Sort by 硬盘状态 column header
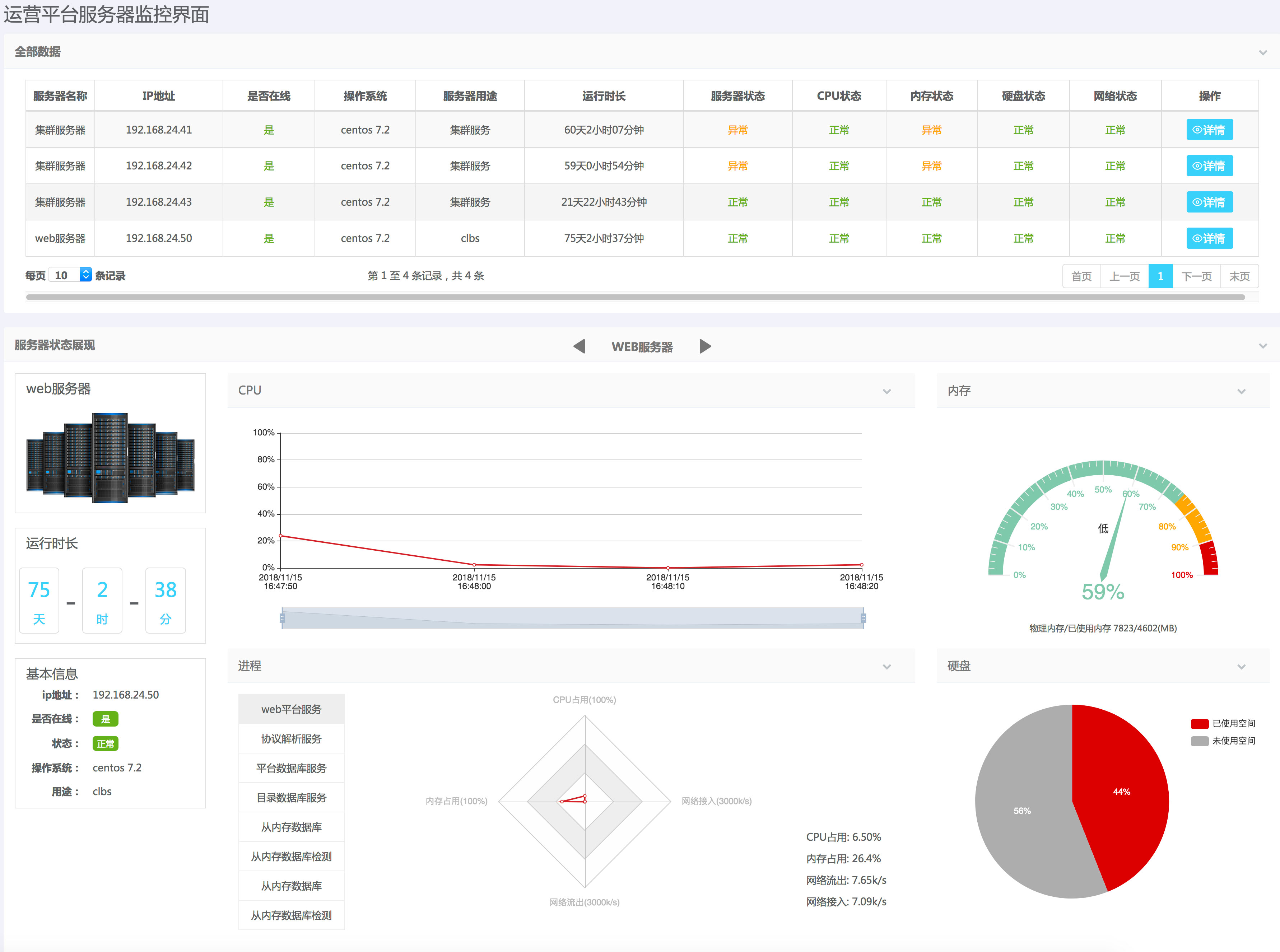Screen dimensions: 1280x952 coord(1023,96)
